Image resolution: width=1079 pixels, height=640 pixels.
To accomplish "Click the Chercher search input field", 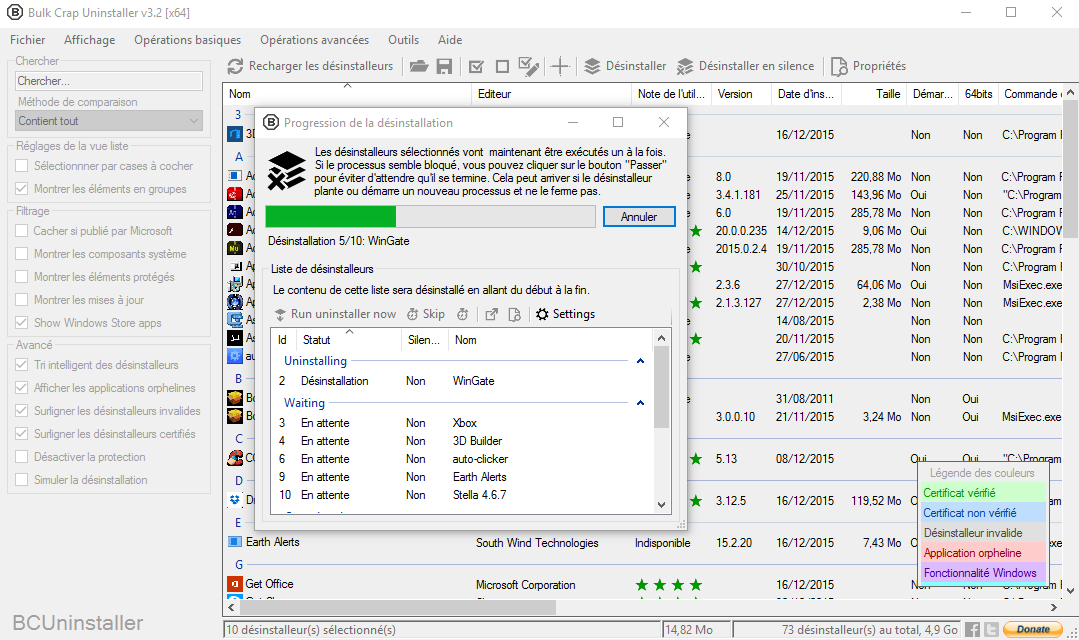I will 109,81.
